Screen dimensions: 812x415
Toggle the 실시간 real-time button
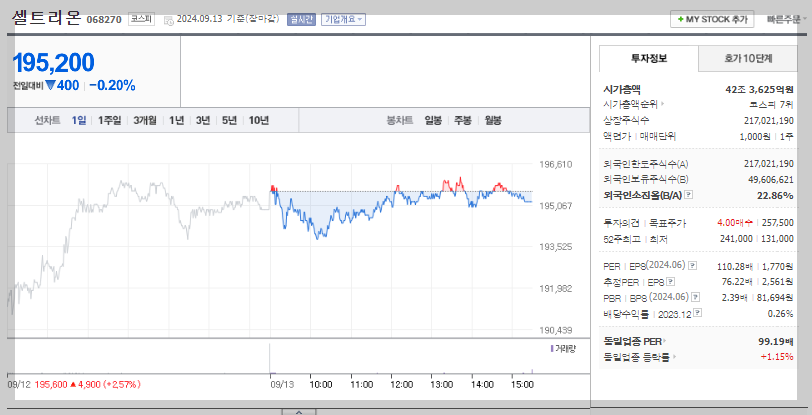[x=301, y=19]
